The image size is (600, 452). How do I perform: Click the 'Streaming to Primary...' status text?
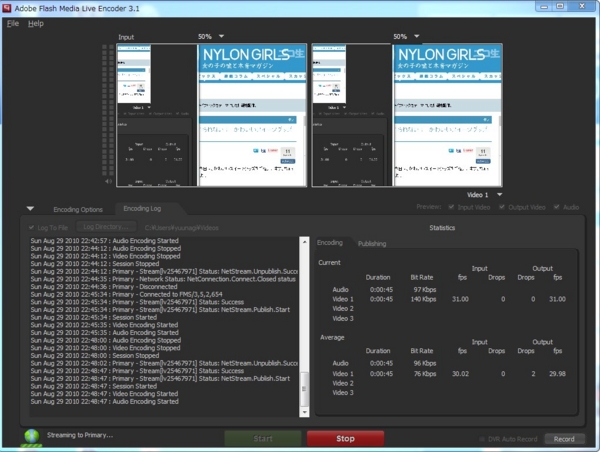point(80,435)
